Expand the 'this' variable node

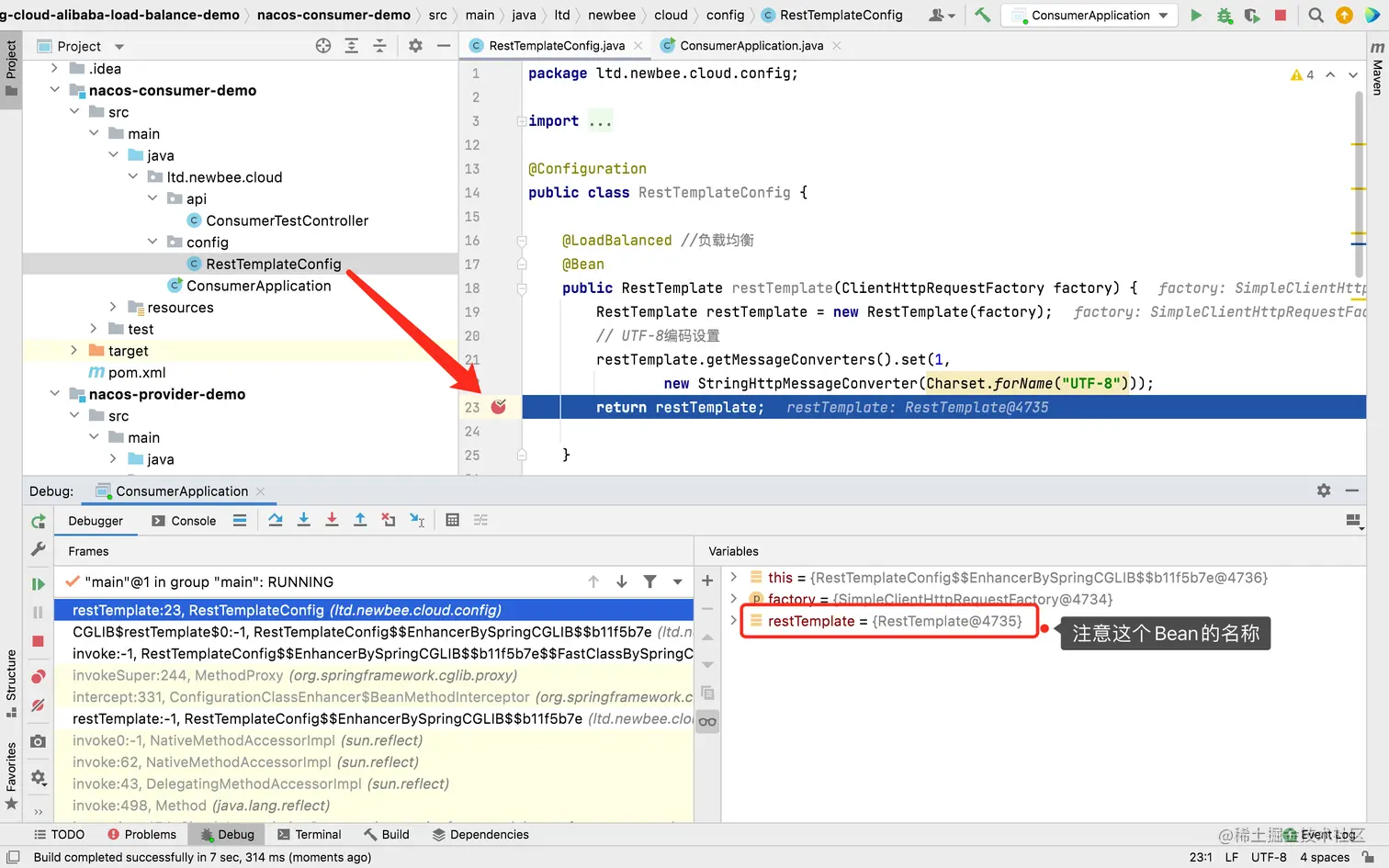point(734,577)
